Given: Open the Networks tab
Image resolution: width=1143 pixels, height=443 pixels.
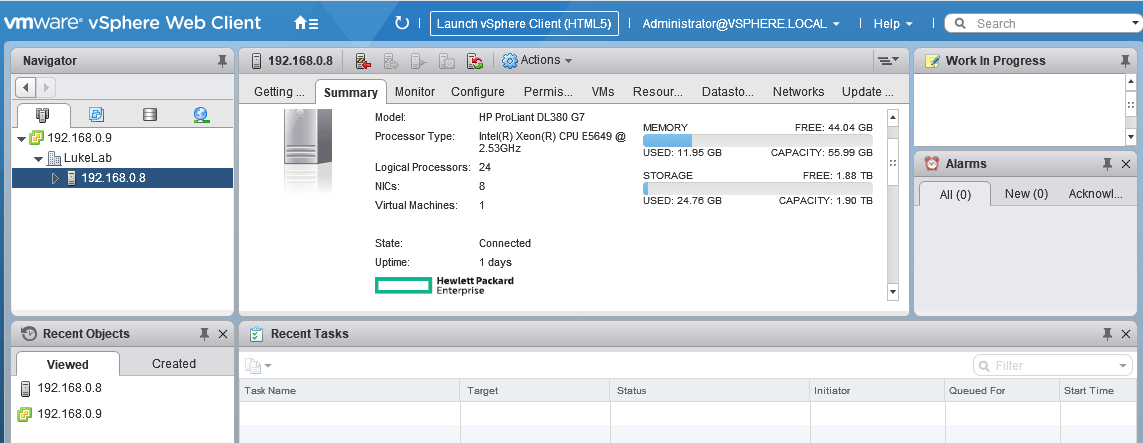Looking at the screenshot, I should tap(798, 92).
